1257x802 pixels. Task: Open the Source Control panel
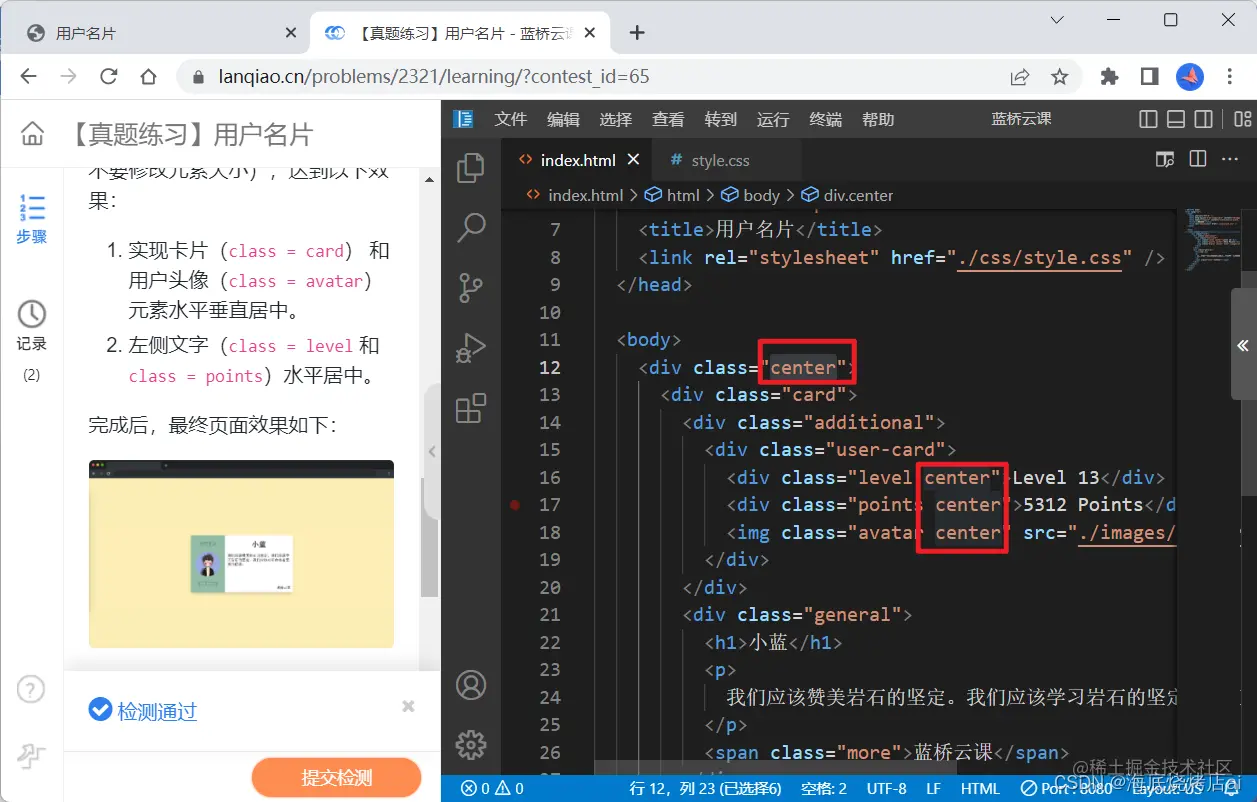point(470,288)
